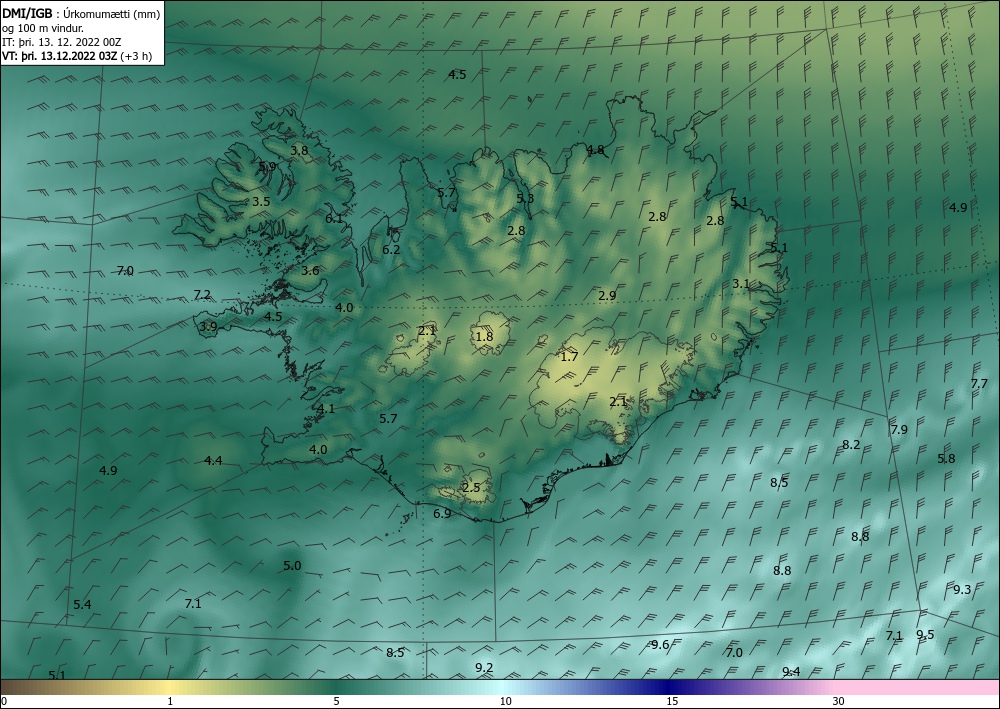Click the 5.3 value label
Screen dimensions: 1000x709
click(x=525, y=198)
